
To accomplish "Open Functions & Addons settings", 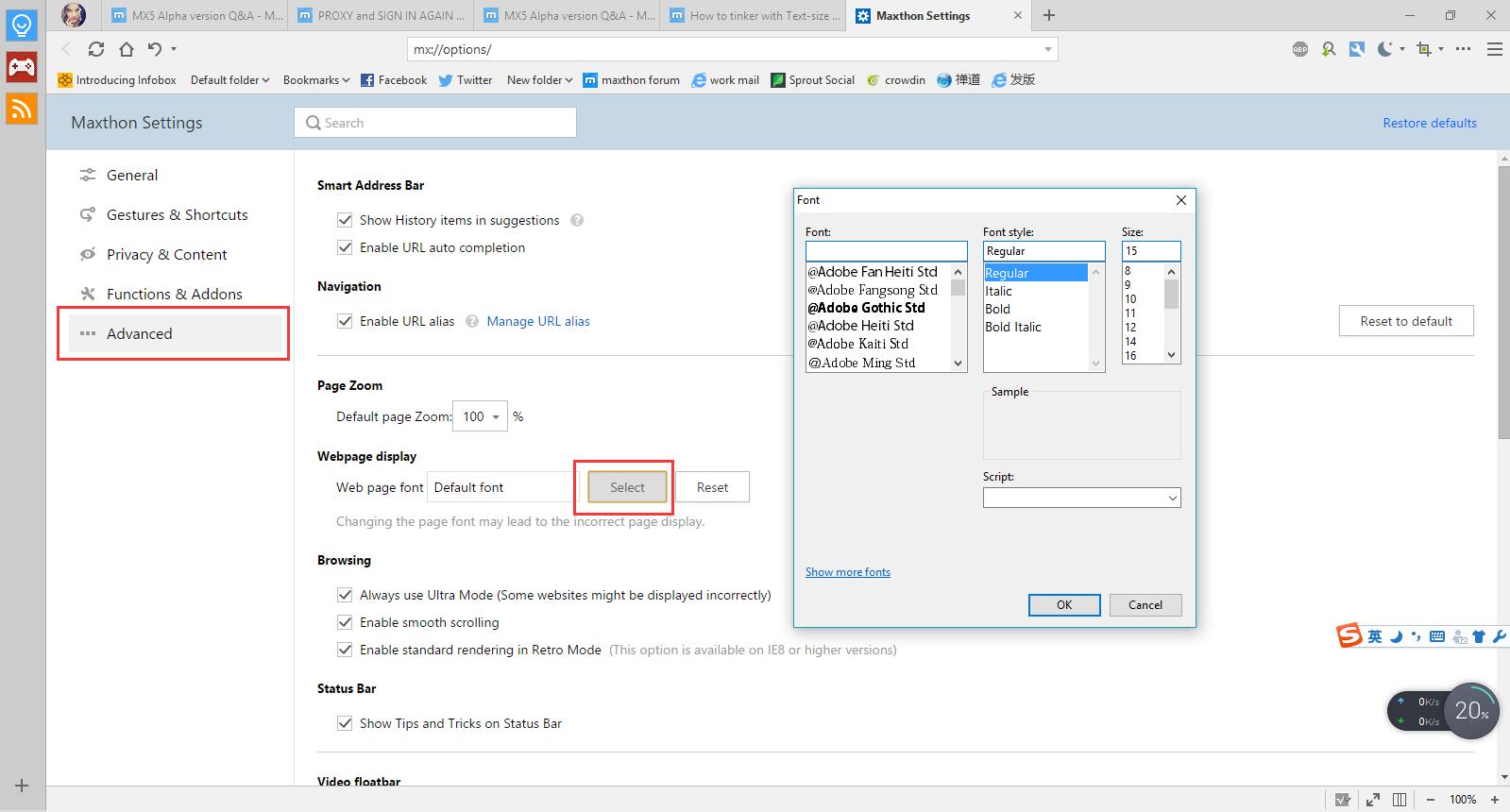I will [x=174, y=294].
